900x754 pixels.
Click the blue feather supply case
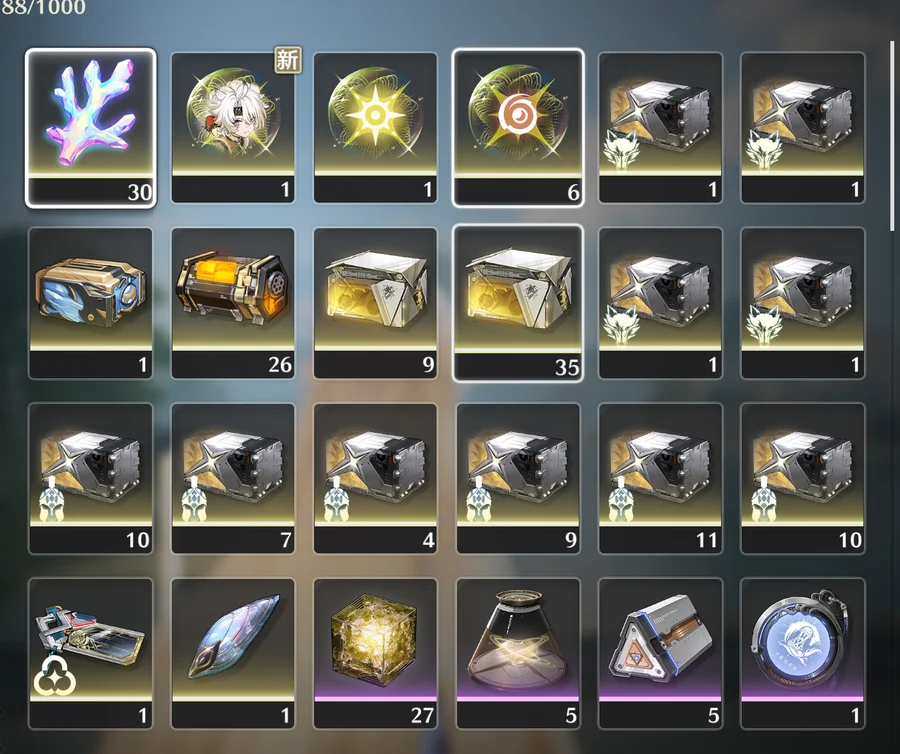(90, 303)
